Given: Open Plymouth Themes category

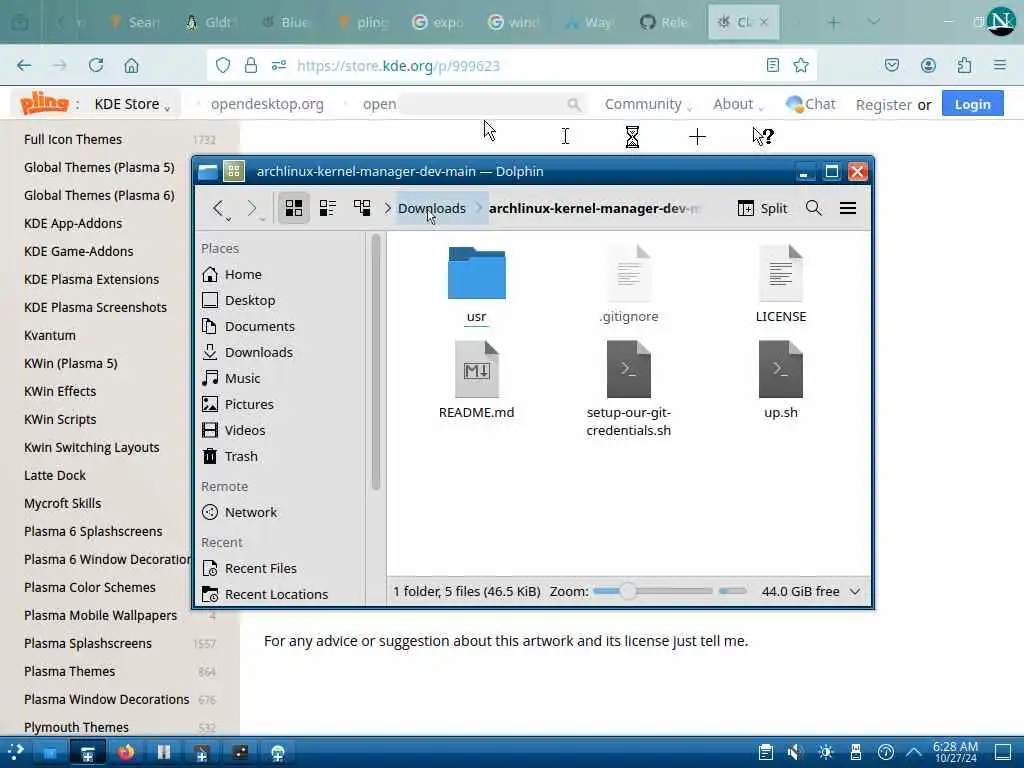Looking at the screenshot, I should 76,727.
